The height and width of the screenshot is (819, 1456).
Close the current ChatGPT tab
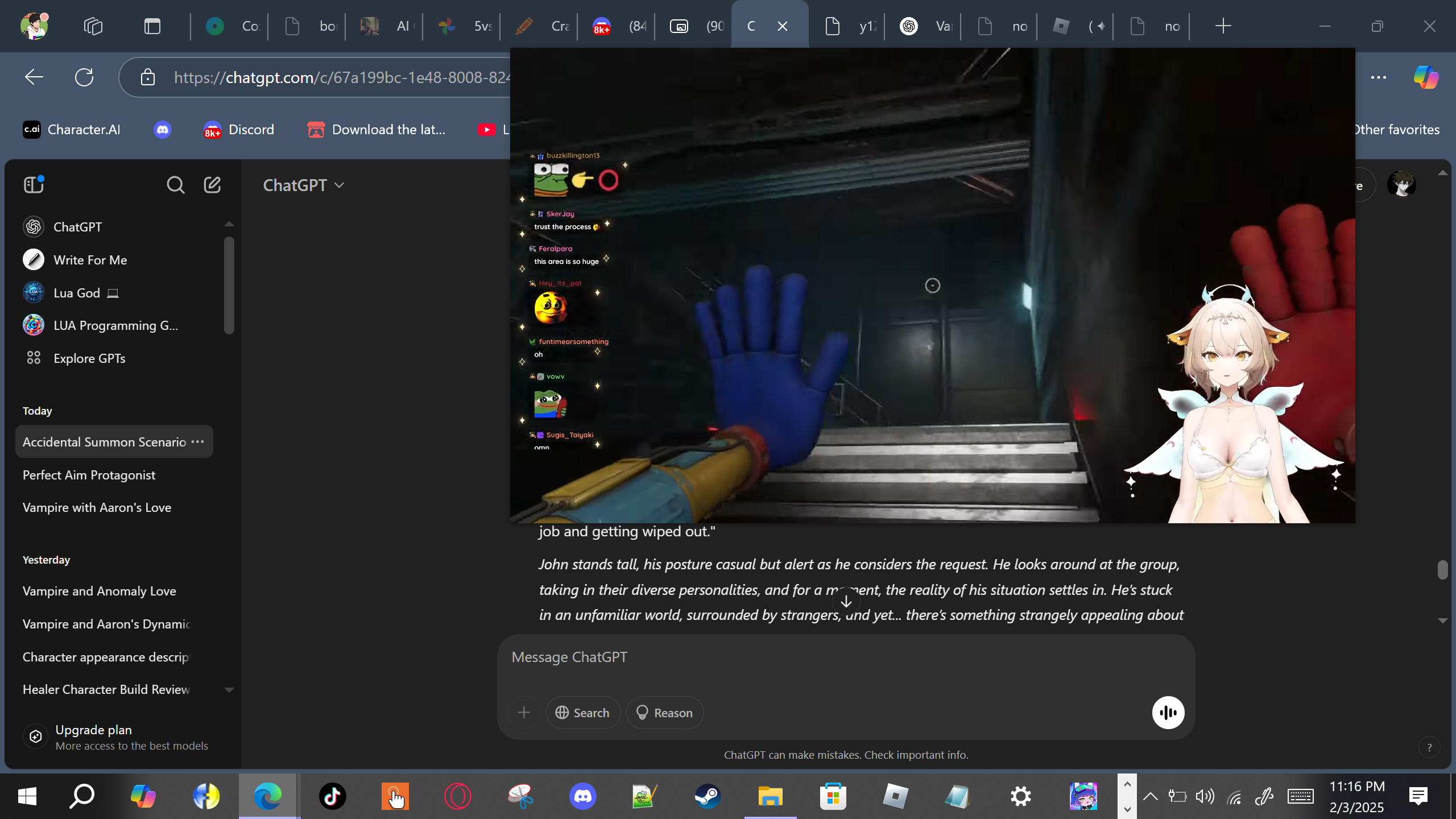(x=783, y=26)
